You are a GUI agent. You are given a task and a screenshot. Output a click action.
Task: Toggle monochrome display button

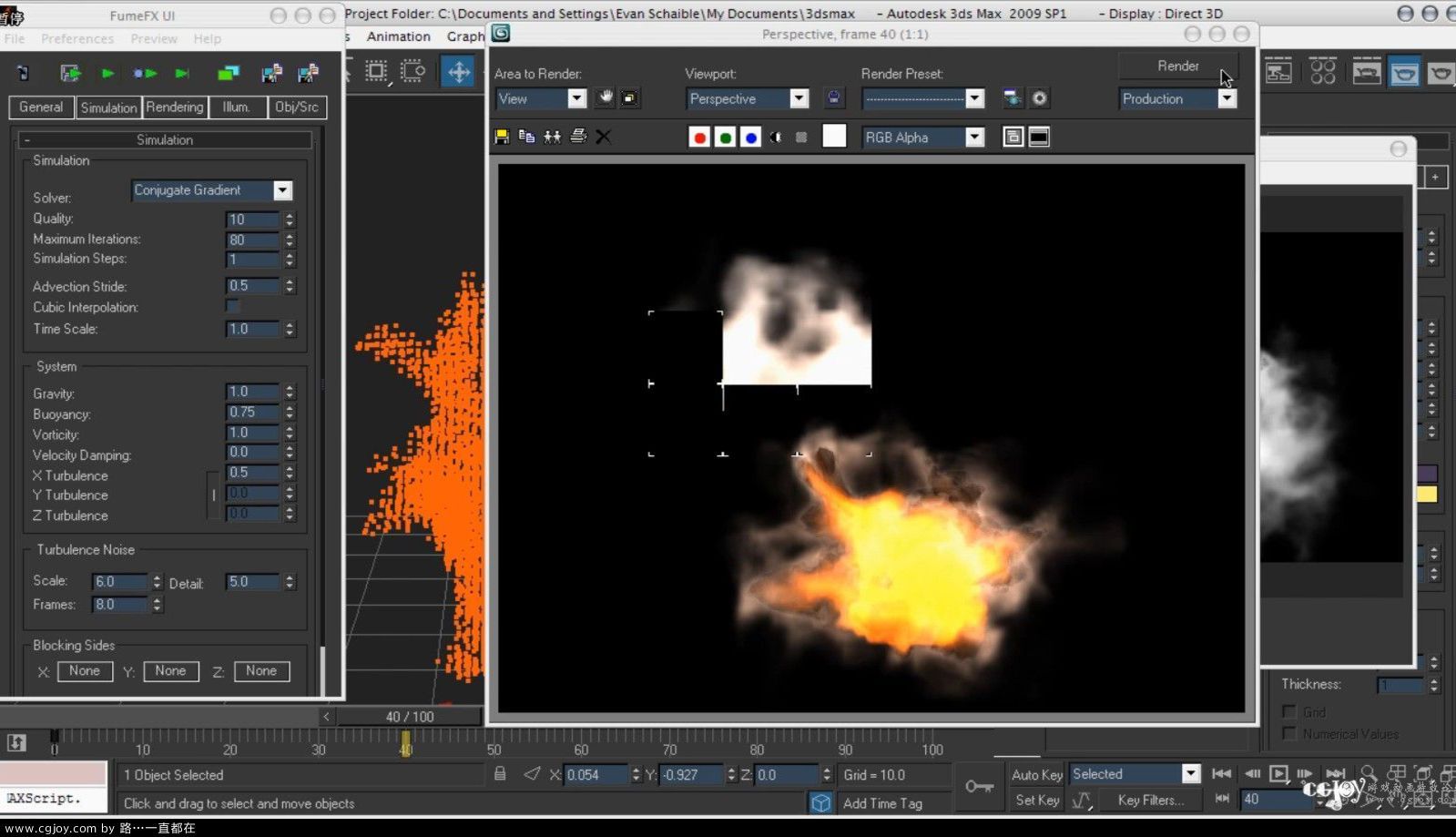point(801,138)
